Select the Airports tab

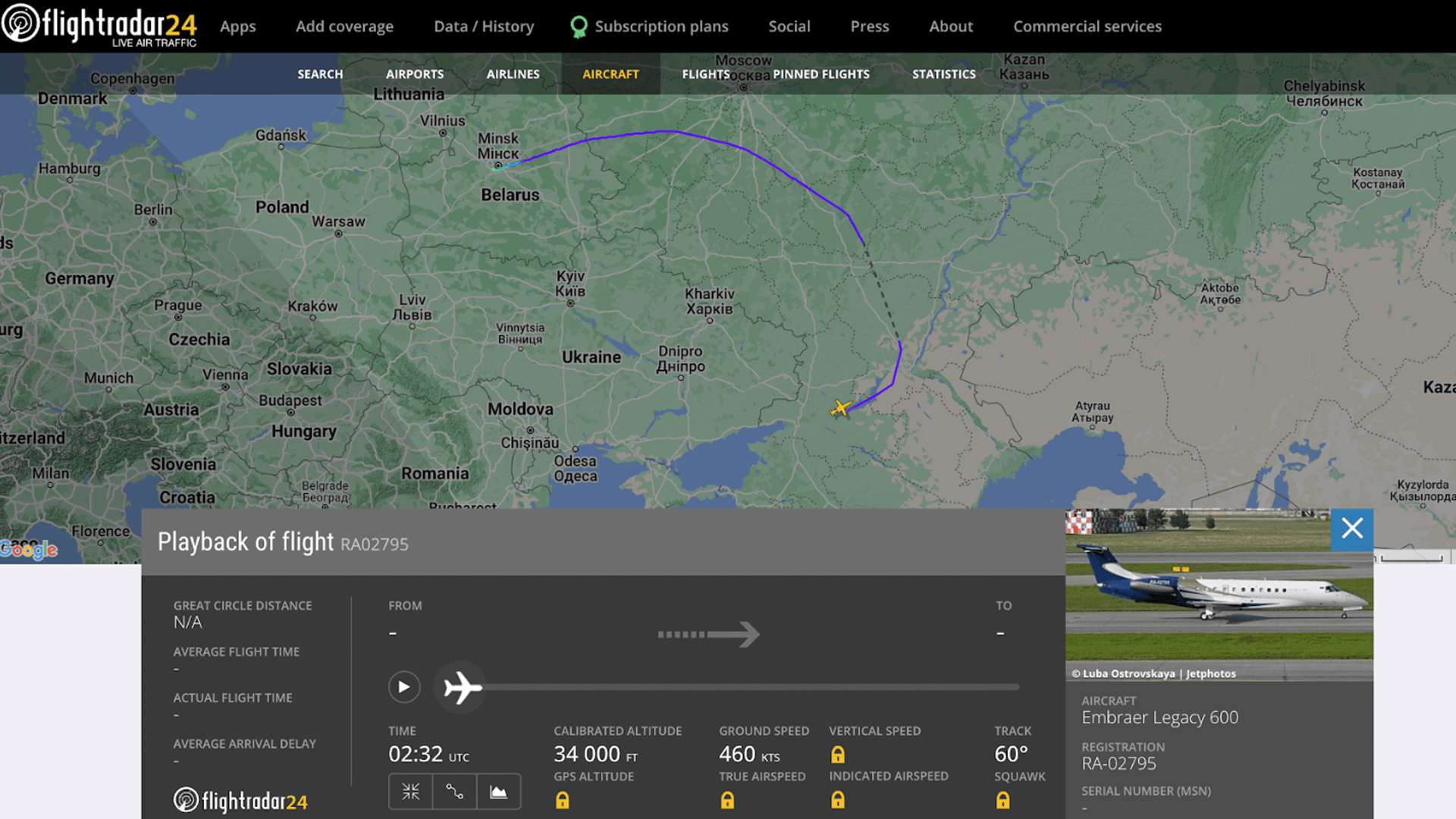point(415,74)
